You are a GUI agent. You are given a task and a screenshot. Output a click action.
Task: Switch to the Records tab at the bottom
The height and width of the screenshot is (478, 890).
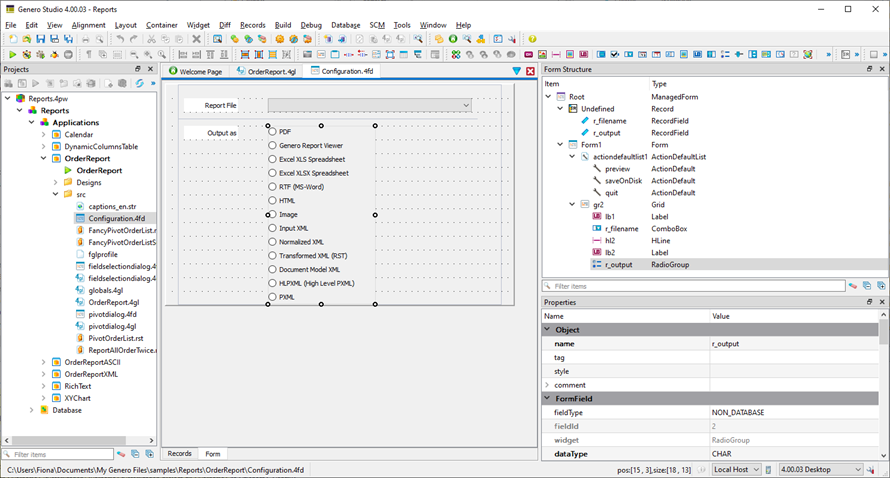[x=179, y=454]
